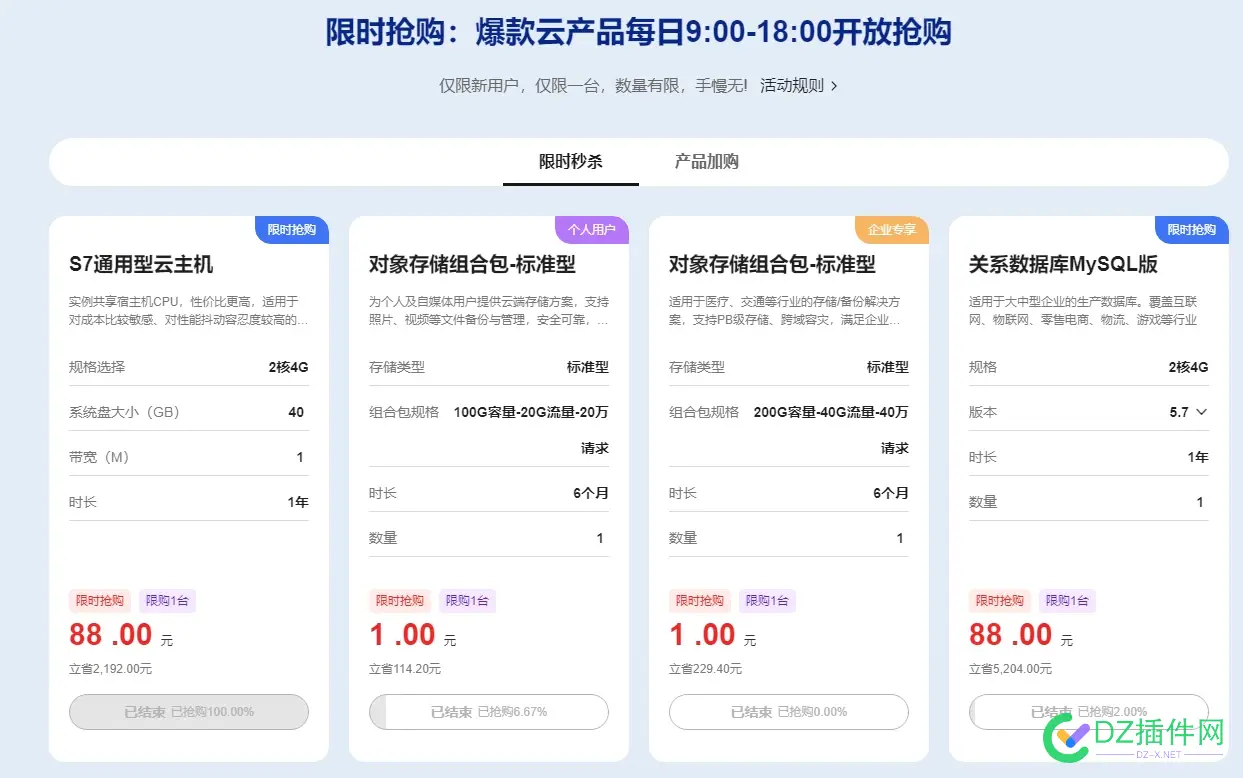Click 已结束 button on S7通用型云主机 card
This screenshot has width=1243, height=778.
point(189,712)
